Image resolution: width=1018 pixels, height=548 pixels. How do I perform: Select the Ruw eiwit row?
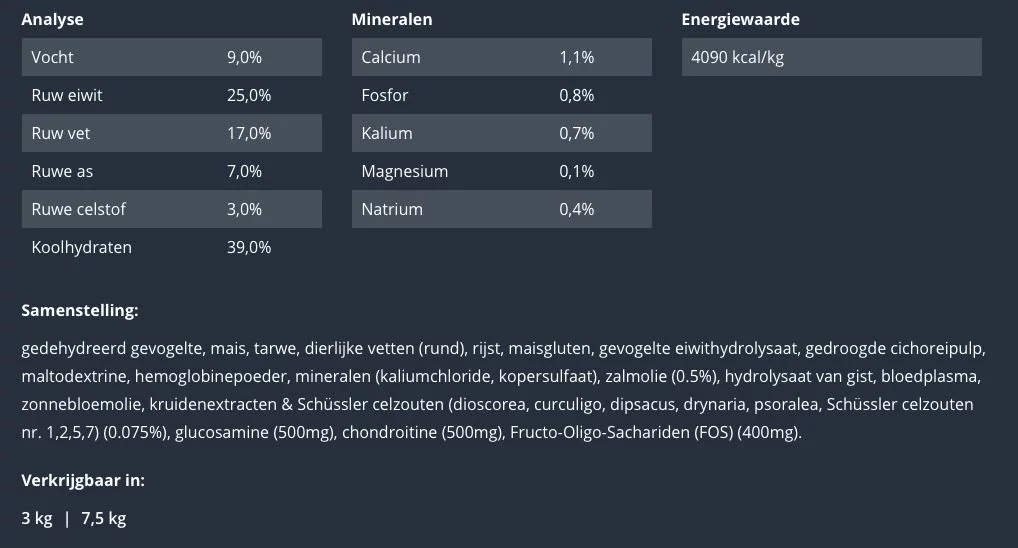click(171, 95)
